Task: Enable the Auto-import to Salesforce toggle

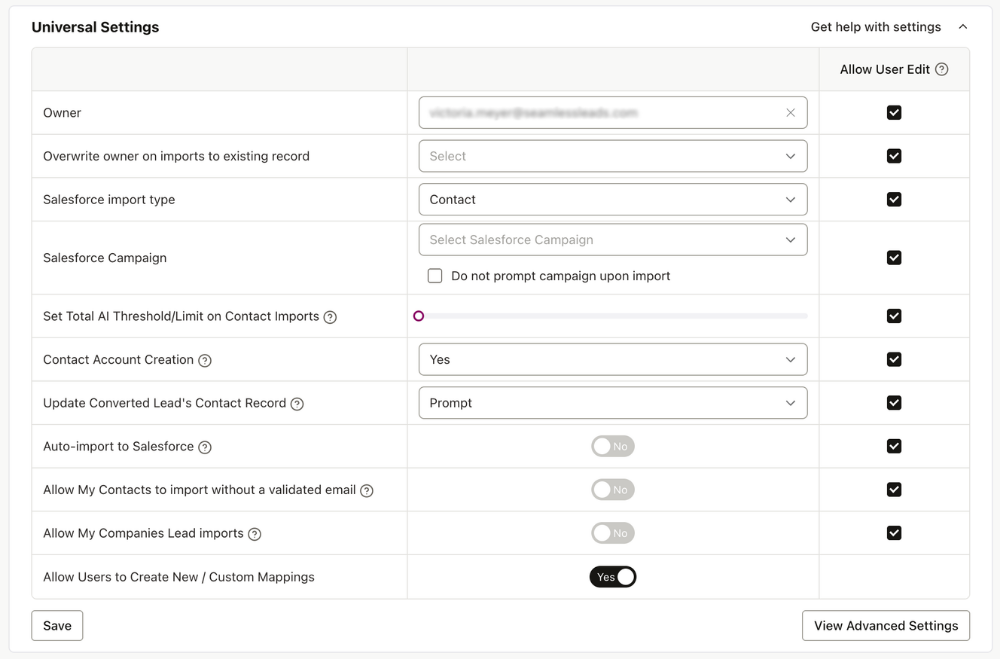Action: coord(612,446)
